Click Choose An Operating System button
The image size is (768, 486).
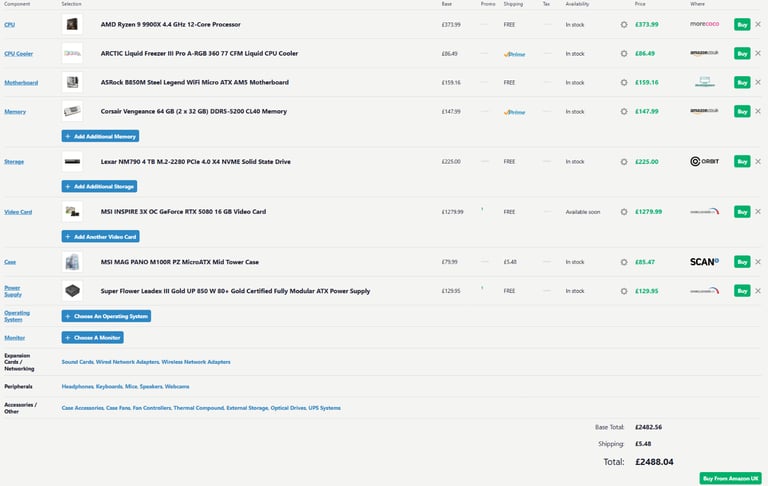pyautogui.click(x=106, y=316)
